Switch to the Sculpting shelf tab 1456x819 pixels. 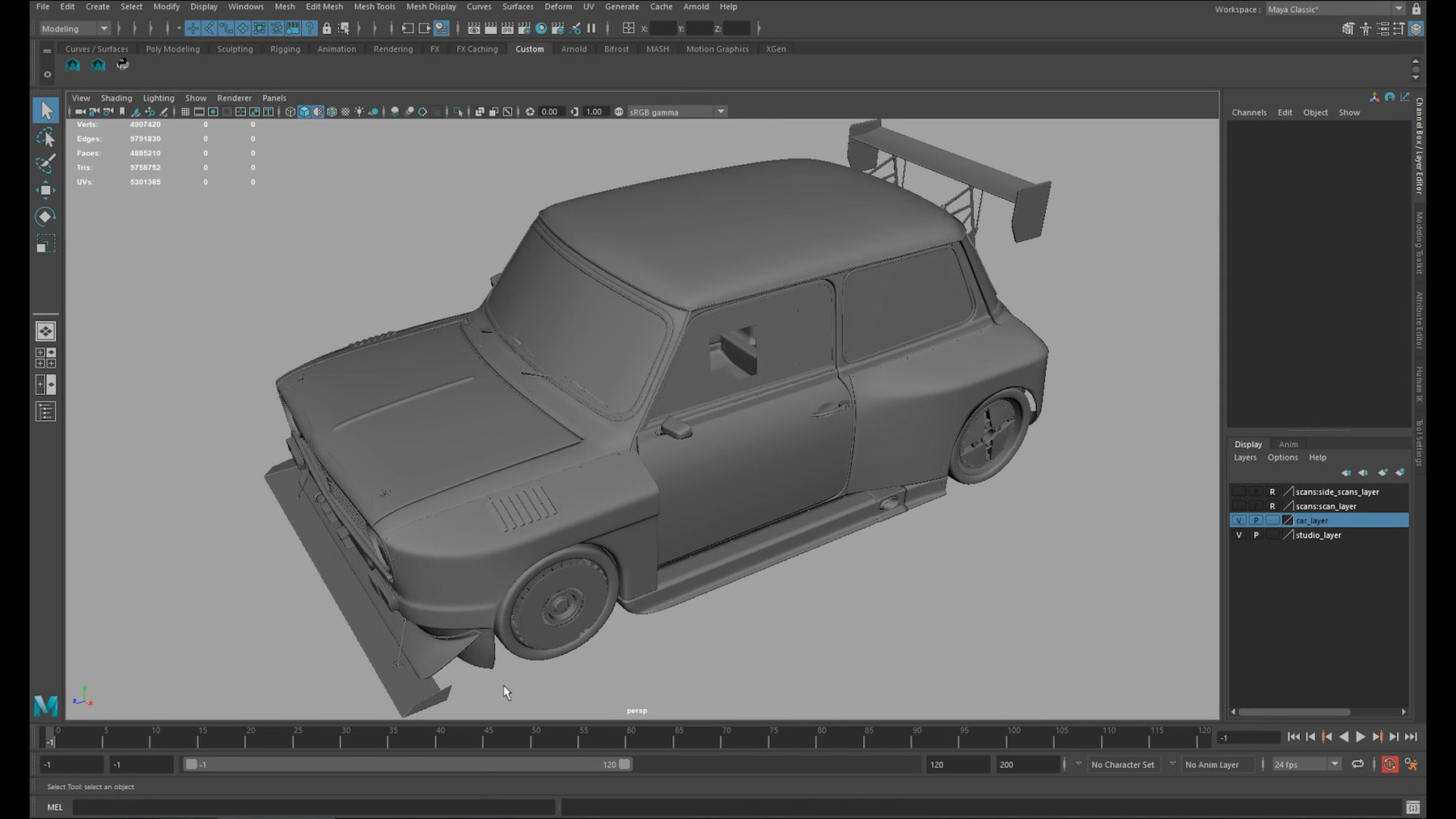point(235,49)
